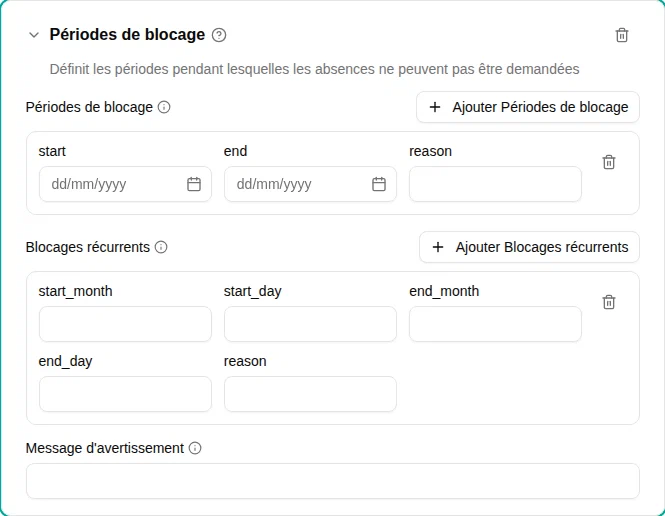Remove the recurring blocking row with trash icon
Screen dimensions: 665x516
coord(609,302)
